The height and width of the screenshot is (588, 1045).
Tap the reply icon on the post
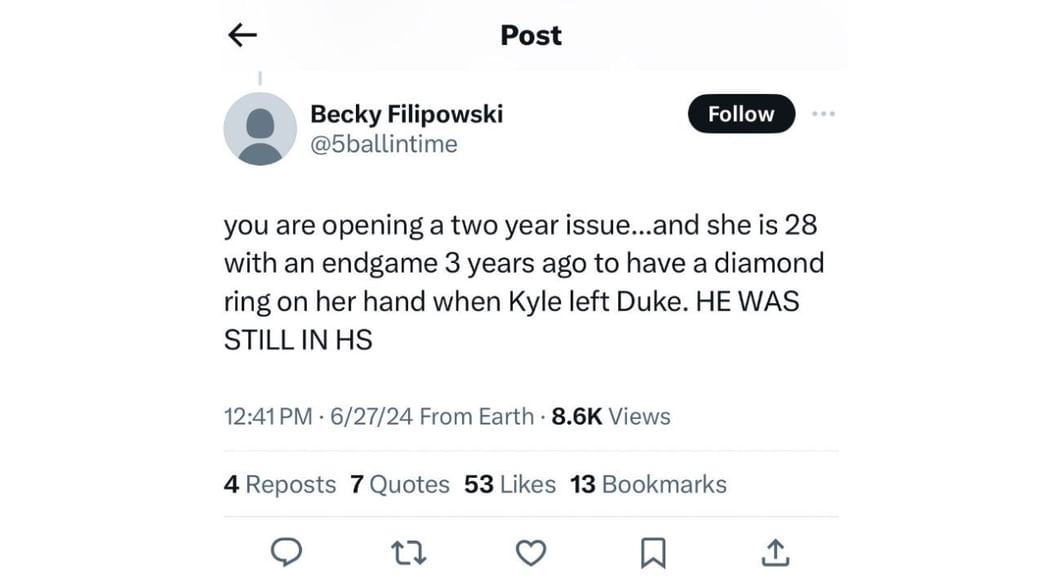[286, 552]
